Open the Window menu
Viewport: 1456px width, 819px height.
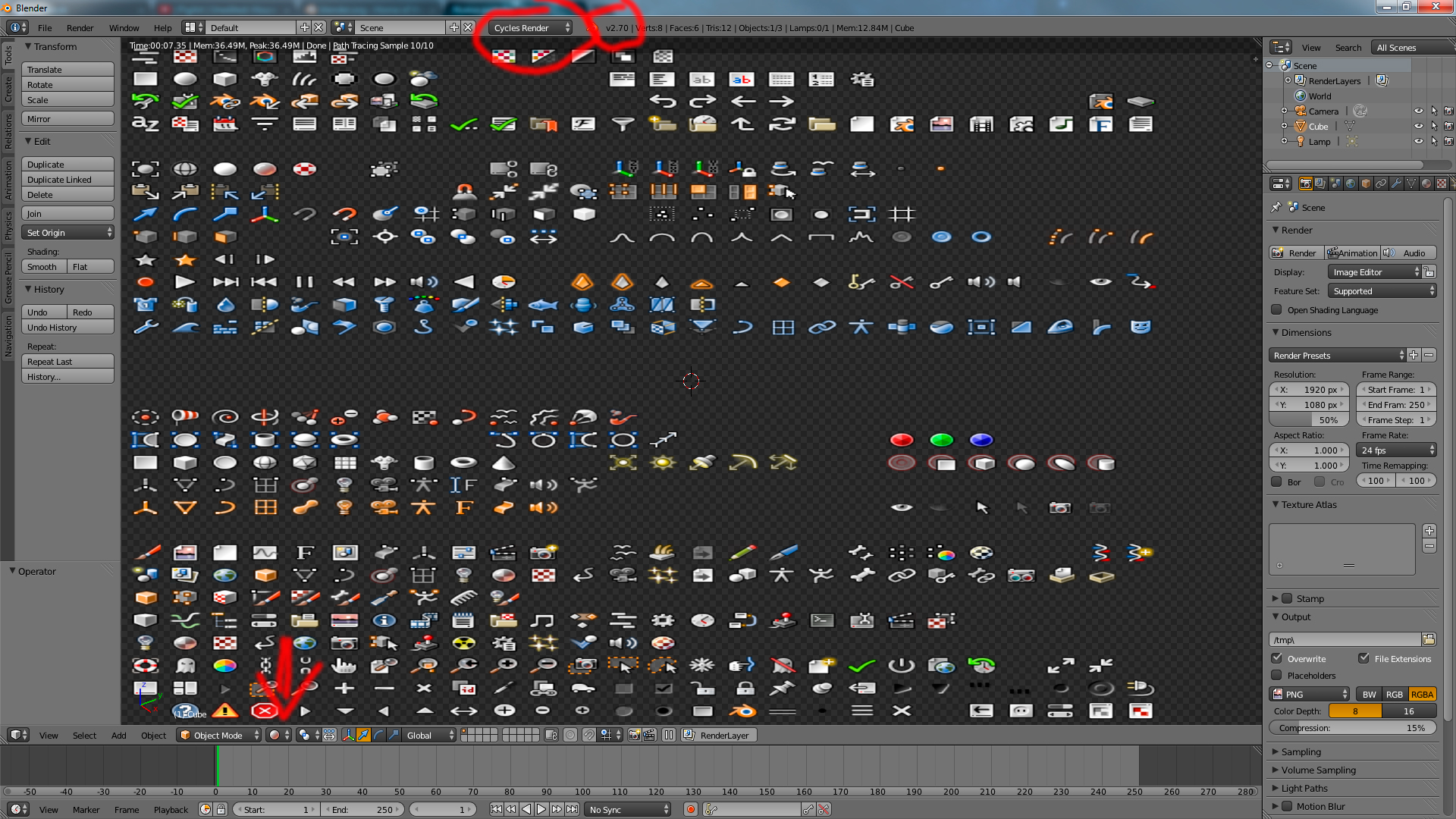tap(124, 27)
